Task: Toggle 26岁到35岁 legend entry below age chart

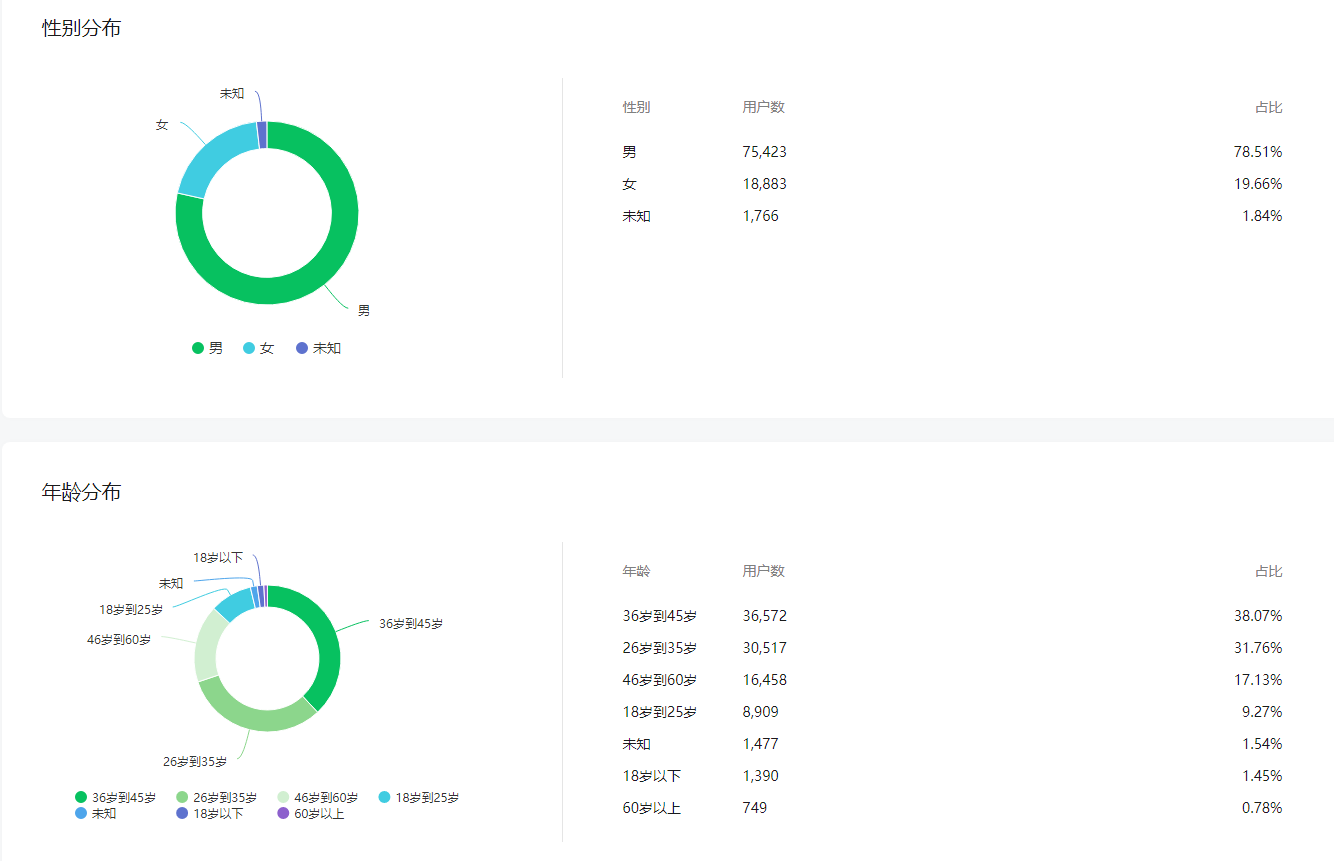Action: pos(217,798)
